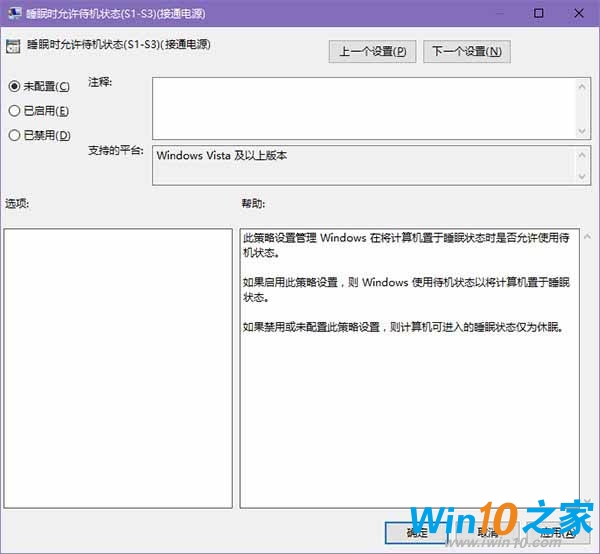The image size is (600, 554).
Task: Close the policy settings dialog
Action: click(x=585, y=14)
